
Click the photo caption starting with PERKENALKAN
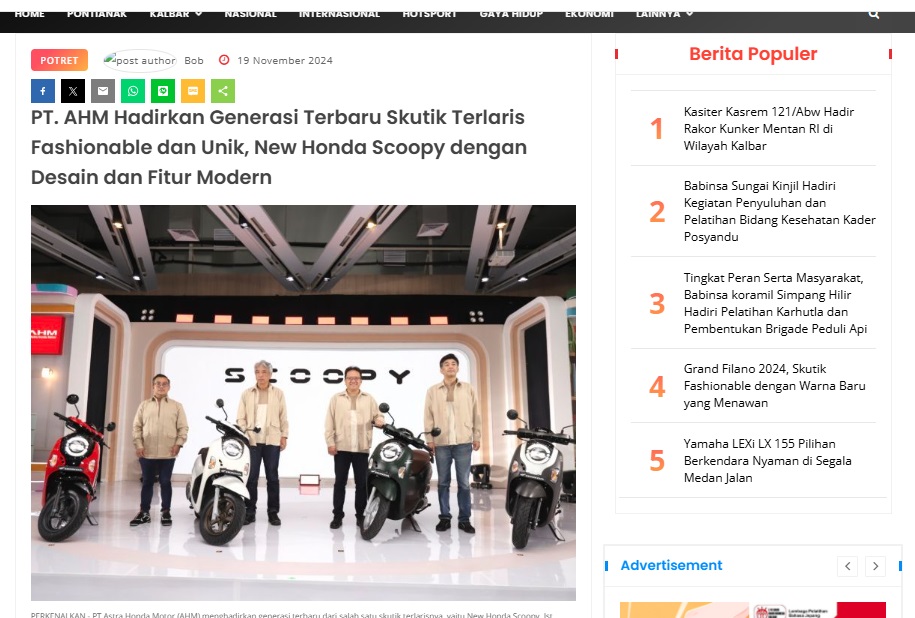292,614
